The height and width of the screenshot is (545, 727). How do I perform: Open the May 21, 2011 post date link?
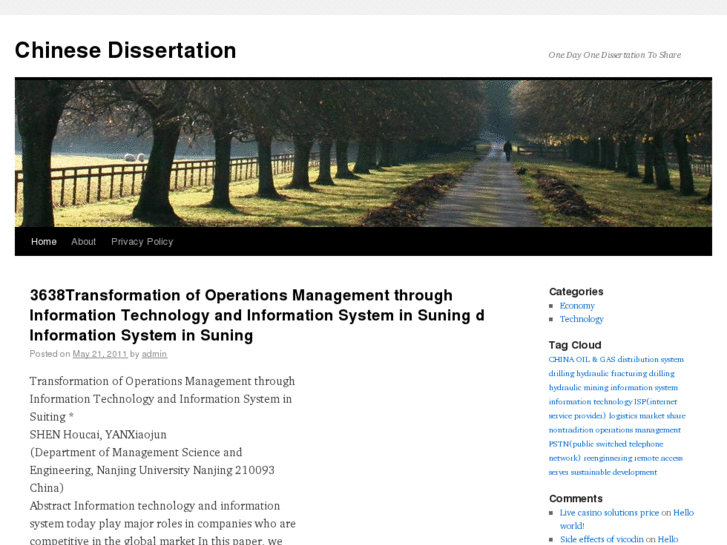[x=100, y=354]
